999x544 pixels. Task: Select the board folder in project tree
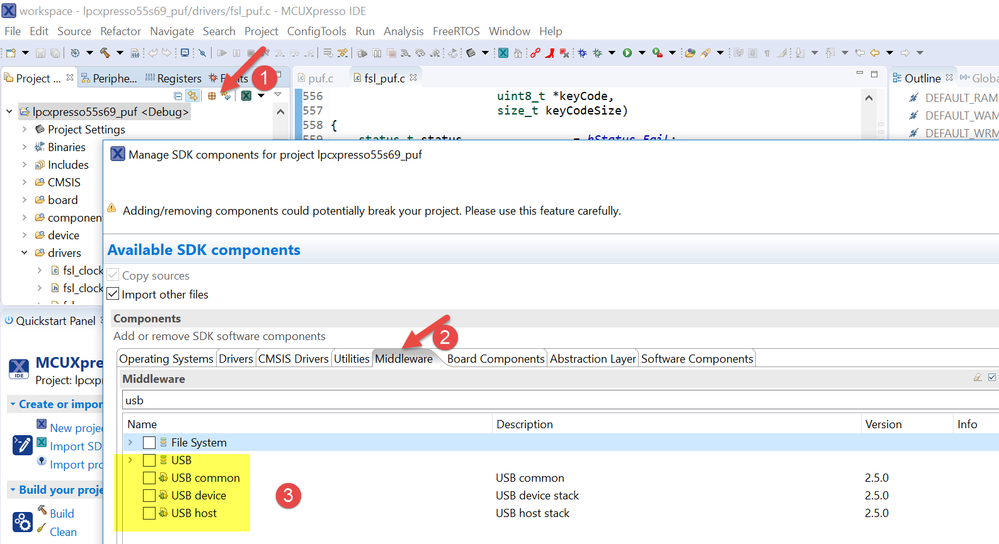(x=62, y=200)
